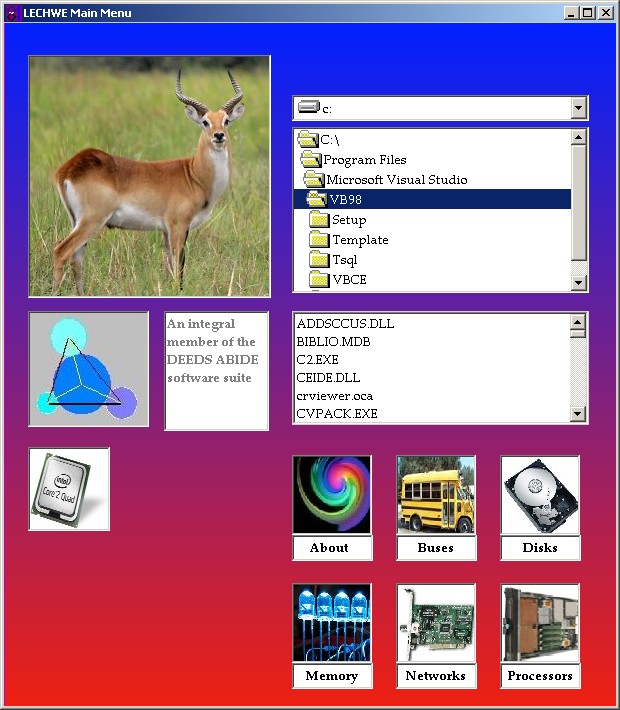Open the Buses button
620x710 pixels.
[437, 548]
